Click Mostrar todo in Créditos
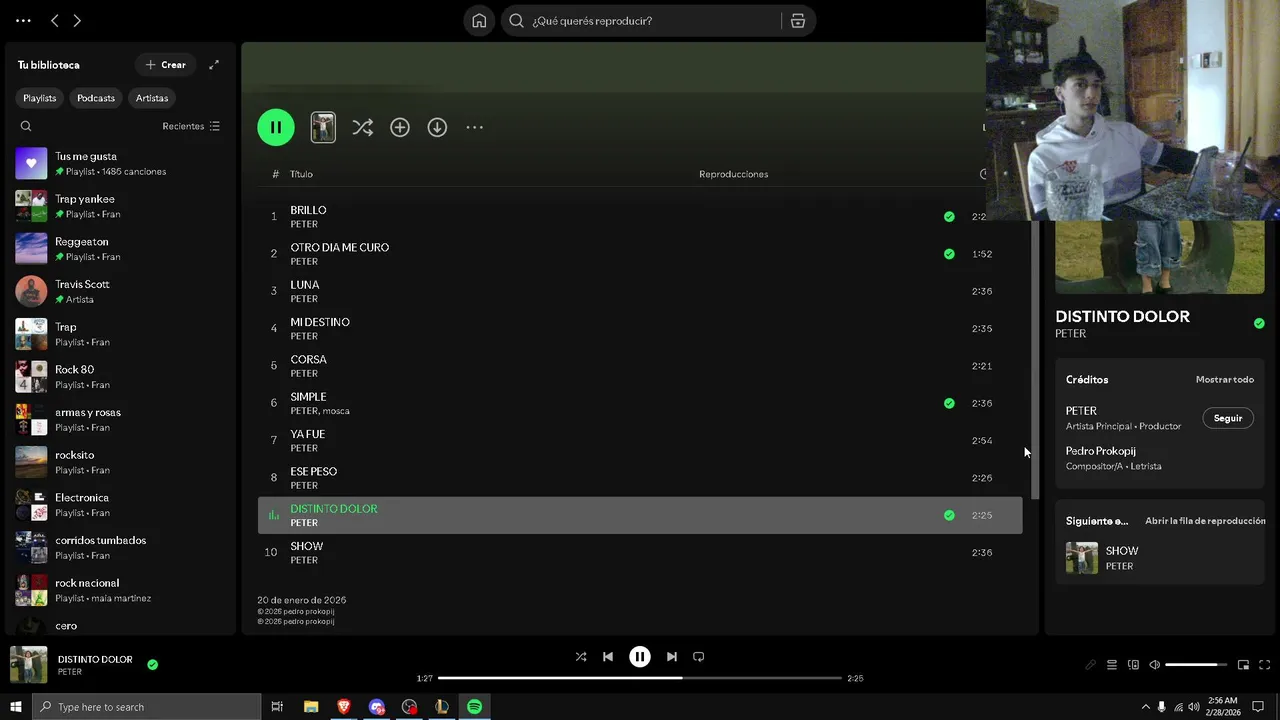 [x=1225, y=380]
